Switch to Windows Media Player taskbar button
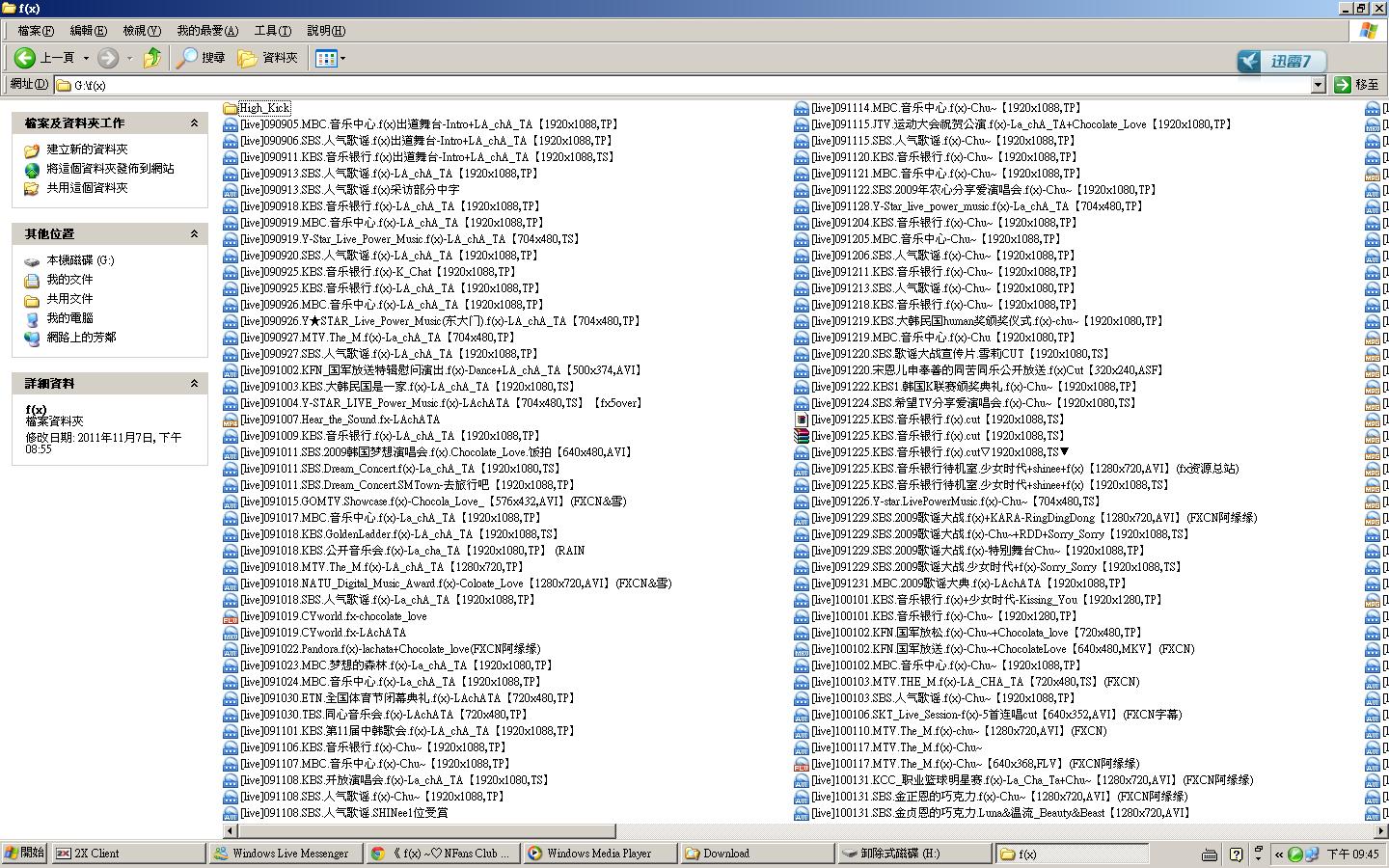This screenshot has width=1389, height=868. coord(600,854)
